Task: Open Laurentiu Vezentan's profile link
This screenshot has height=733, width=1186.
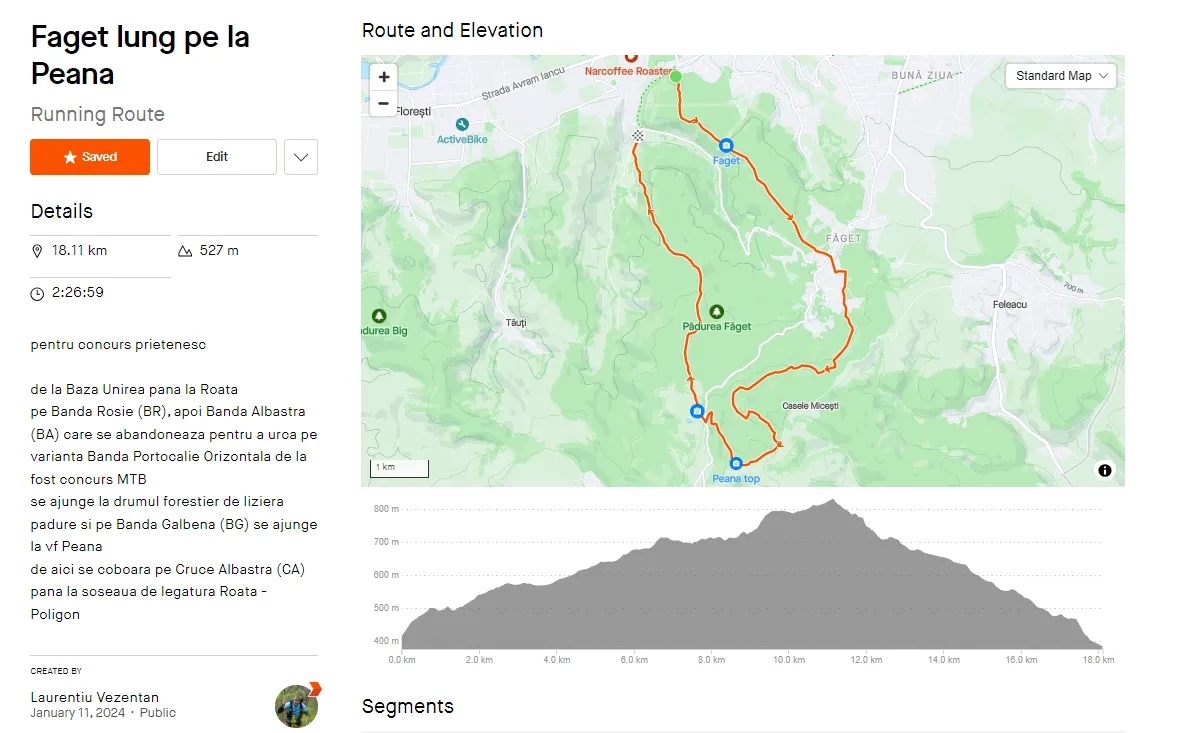Action: pyautogui.click(x=95, y=697)
